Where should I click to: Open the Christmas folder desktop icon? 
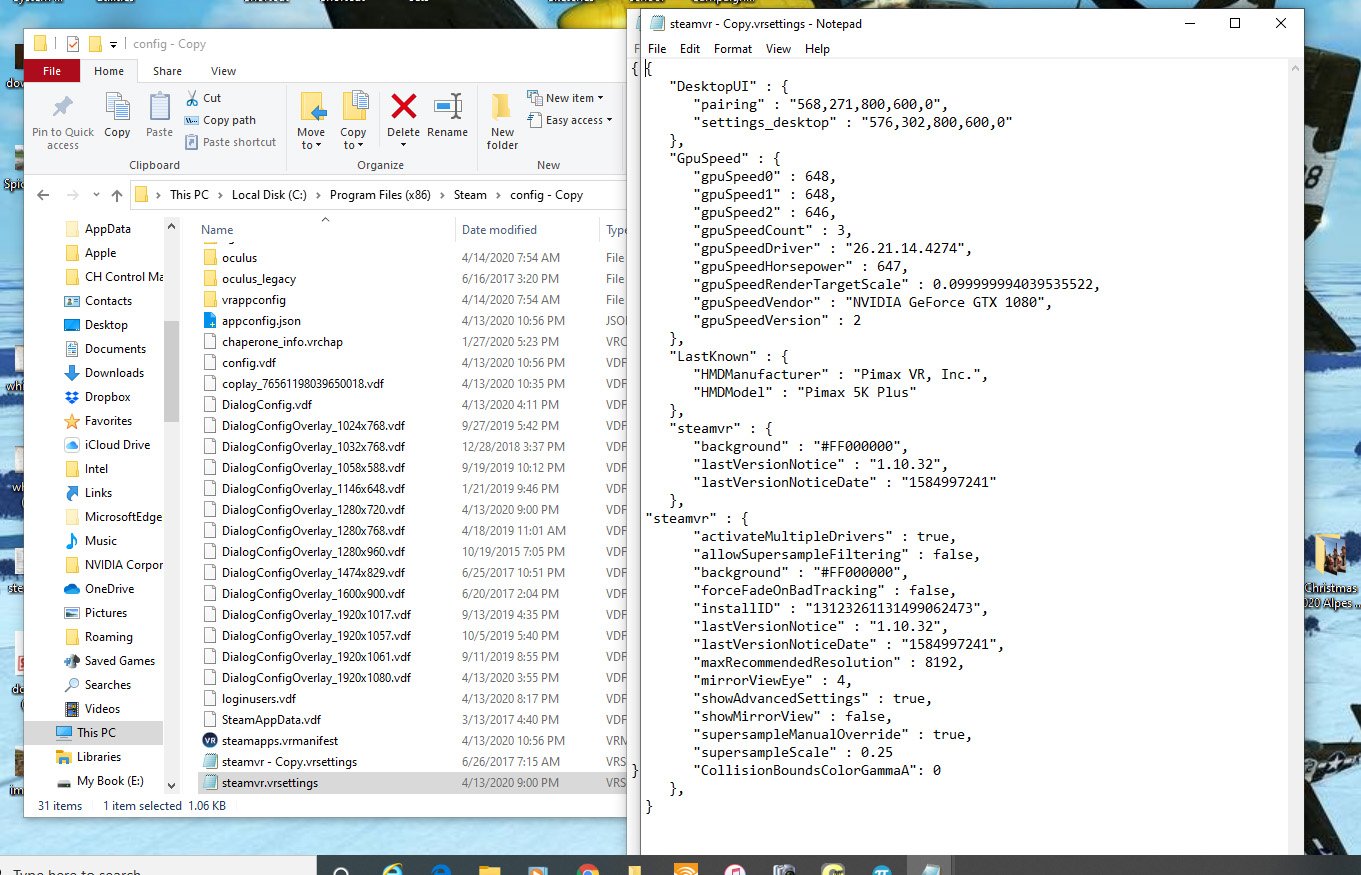(x=1331, y=555)
